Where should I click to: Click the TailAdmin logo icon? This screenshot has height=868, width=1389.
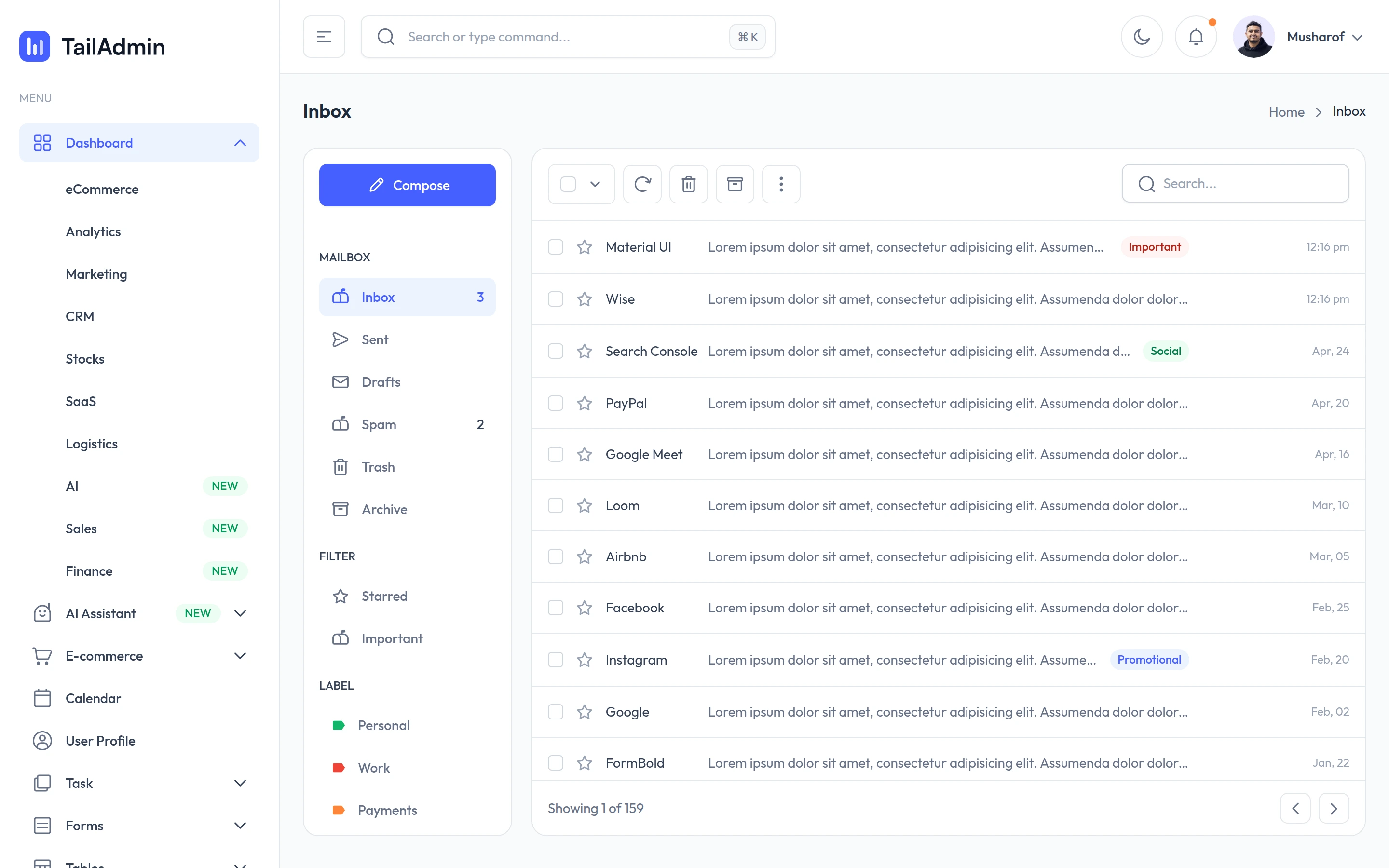(x=34, y=46)
